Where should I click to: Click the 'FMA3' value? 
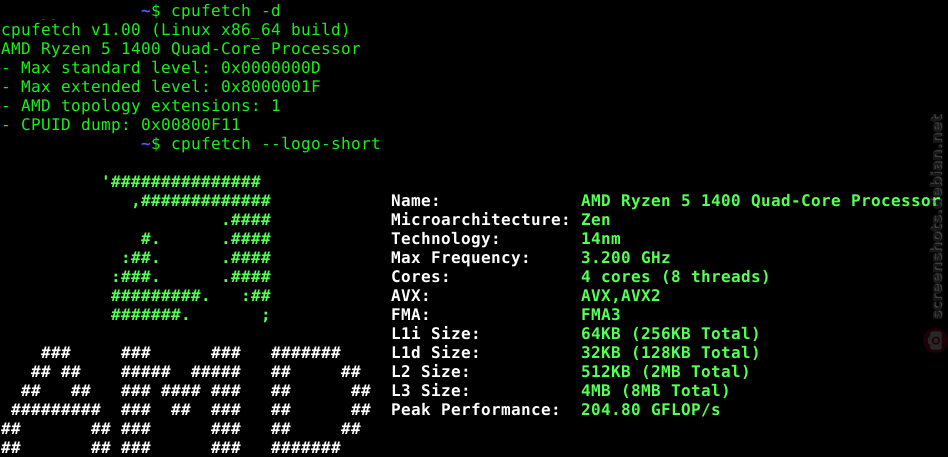point(600,315)
